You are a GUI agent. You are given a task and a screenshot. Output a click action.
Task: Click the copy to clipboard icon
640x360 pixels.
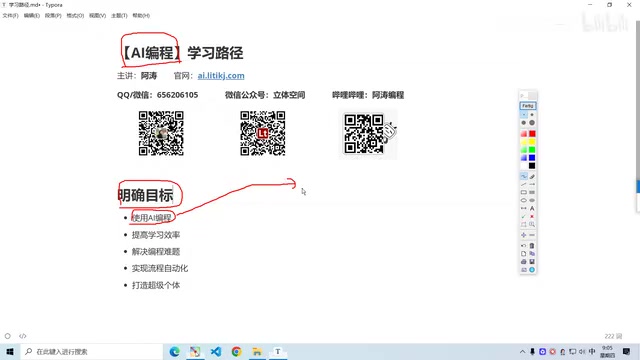(x=532, y=254)
